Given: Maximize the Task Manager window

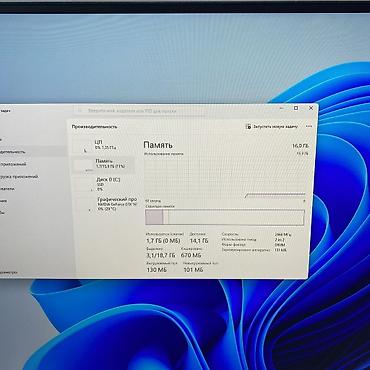Looking at the screenshot, I should pos(296,108).
